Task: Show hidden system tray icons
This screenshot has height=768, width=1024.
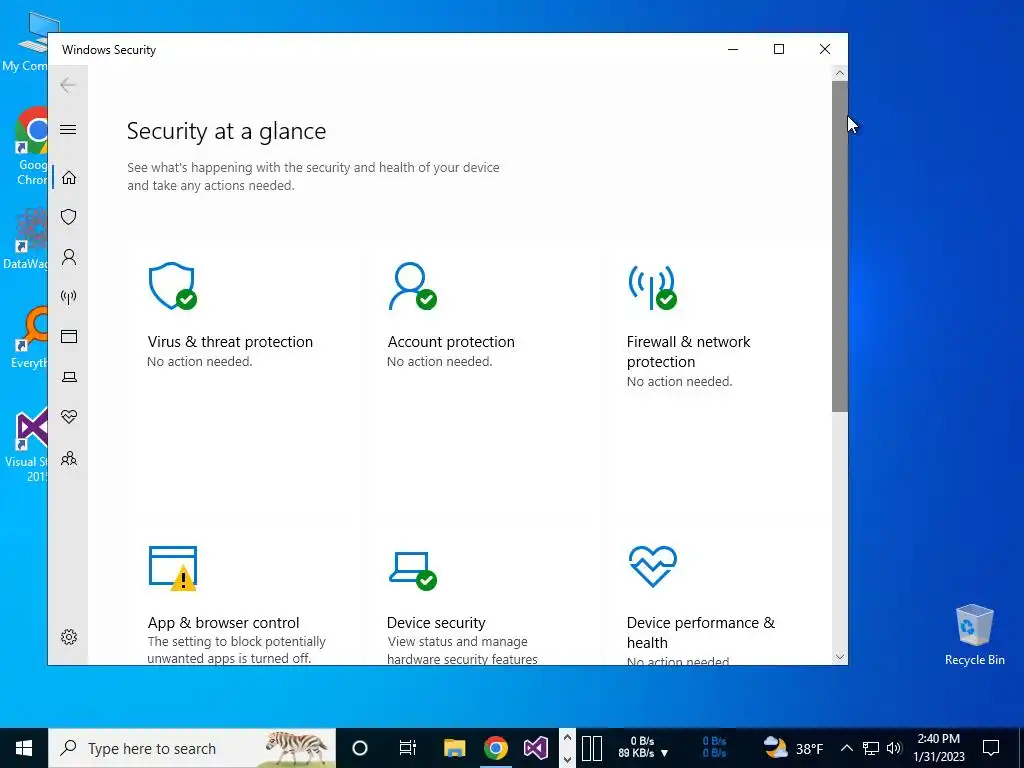Action: click(x=846, y=748)
